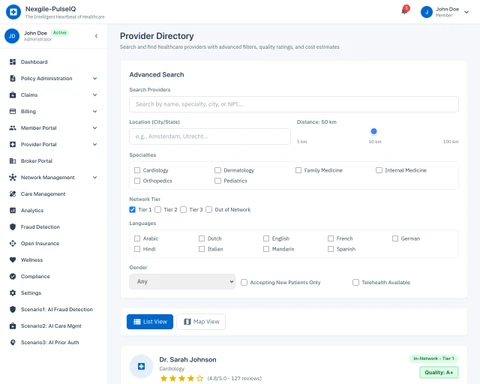
Task: Click the Analytics chart icon
Action: point(13,210)
